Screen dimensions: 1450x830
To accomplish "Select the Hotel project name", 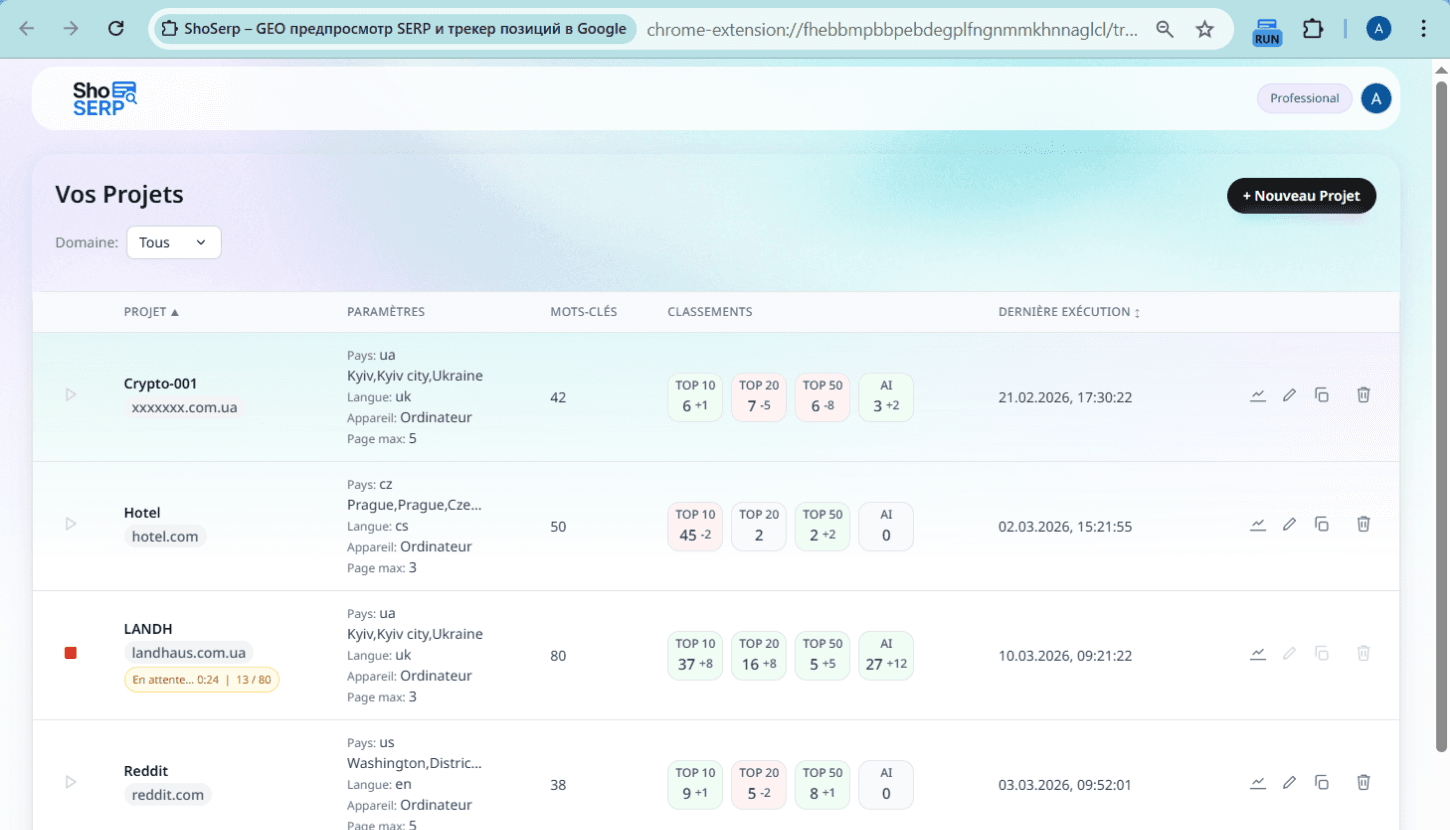I will [142, 513].
